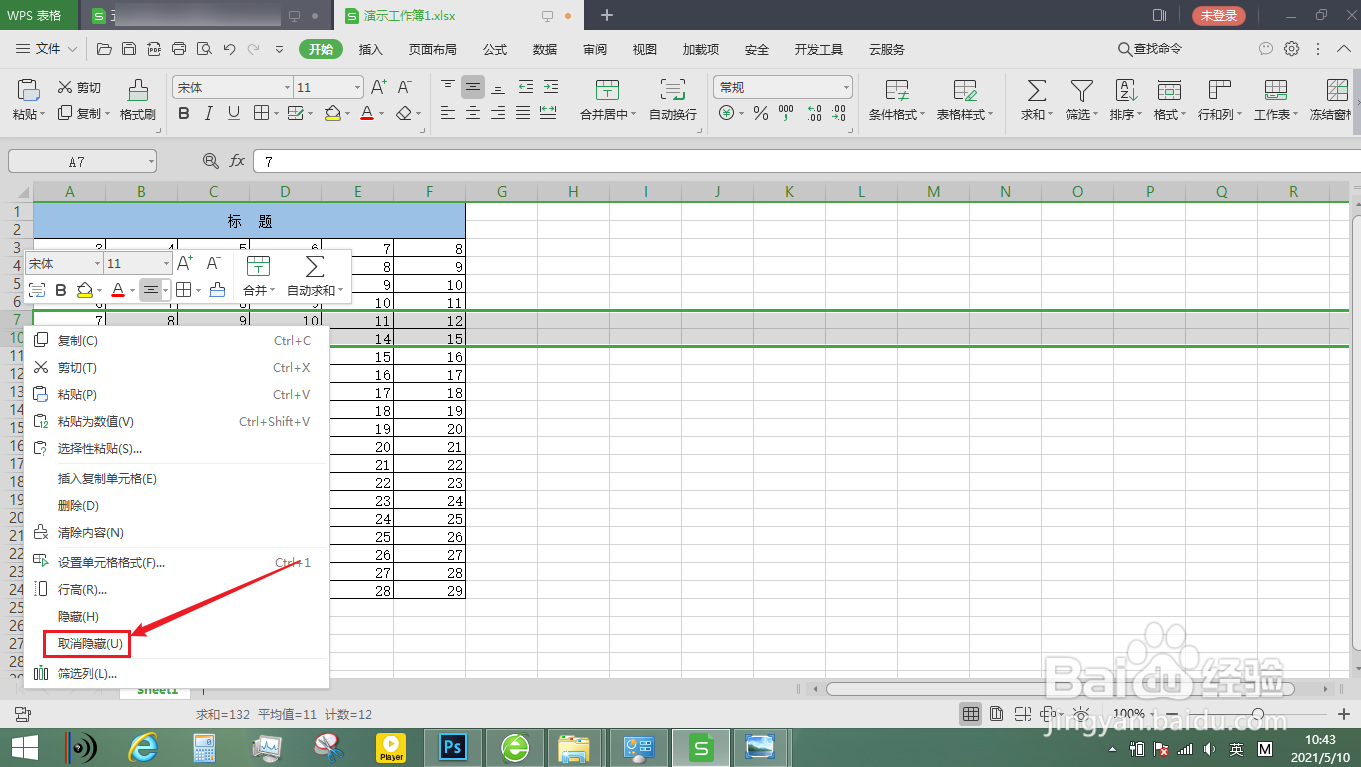Image resolution: width=1361 pixels, height=767 pixels.
Task: Click the Cut (剪切) scissors icon in the ribbon
Action: point(66,88)
